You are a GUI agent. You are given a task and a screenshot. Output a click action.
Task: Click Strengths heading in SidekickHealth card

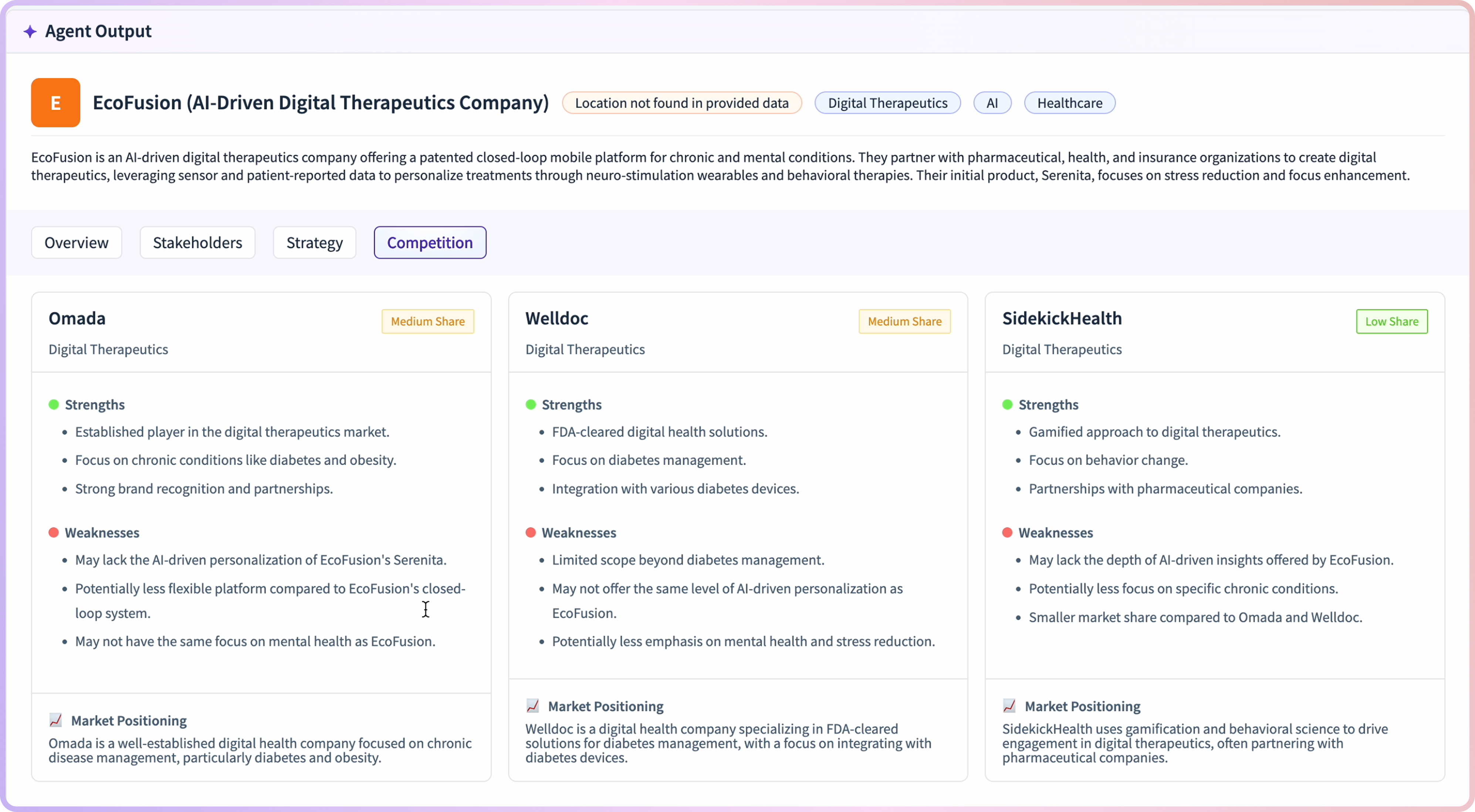pos(1048,405)
